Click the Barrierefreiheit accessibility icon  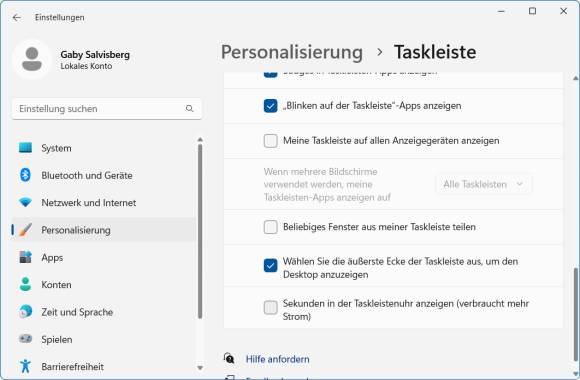(x=25, y=366)
